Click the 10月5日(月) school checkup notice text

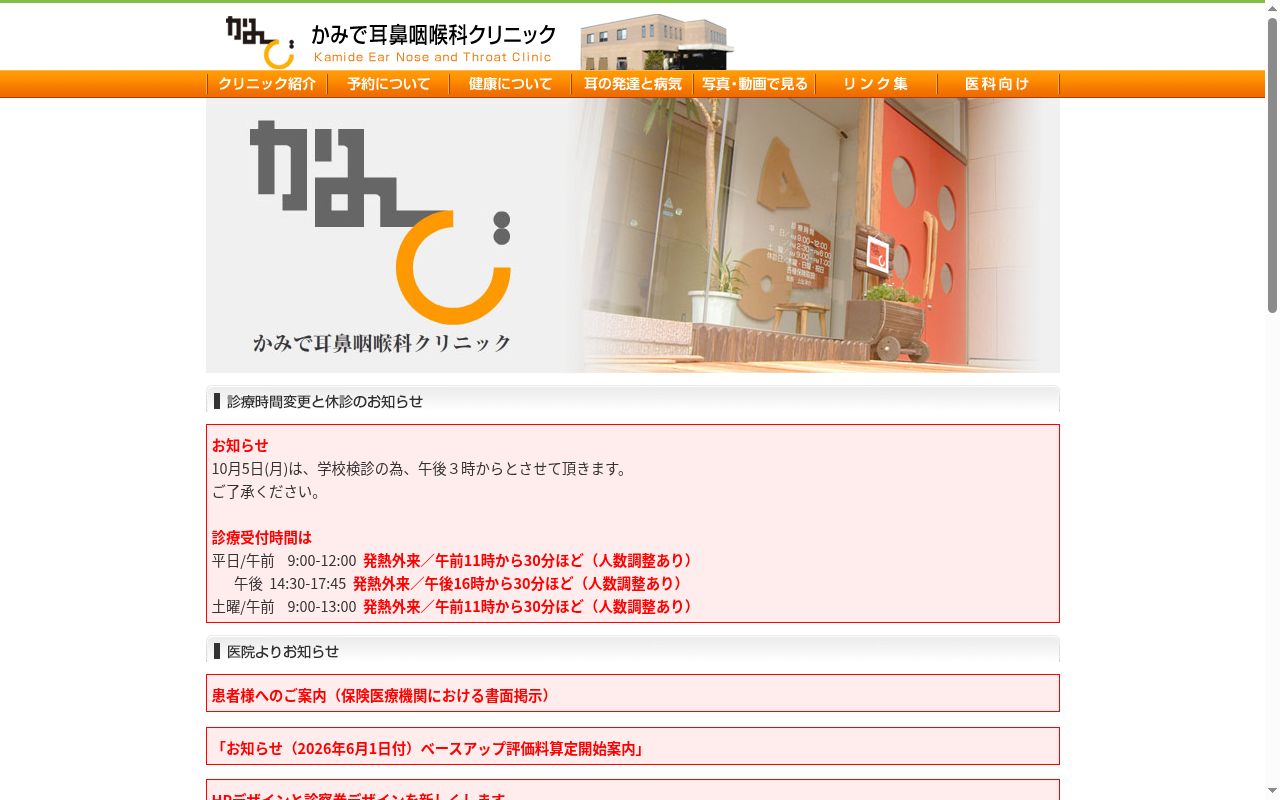pyautogui.click(x=419, y=468)
